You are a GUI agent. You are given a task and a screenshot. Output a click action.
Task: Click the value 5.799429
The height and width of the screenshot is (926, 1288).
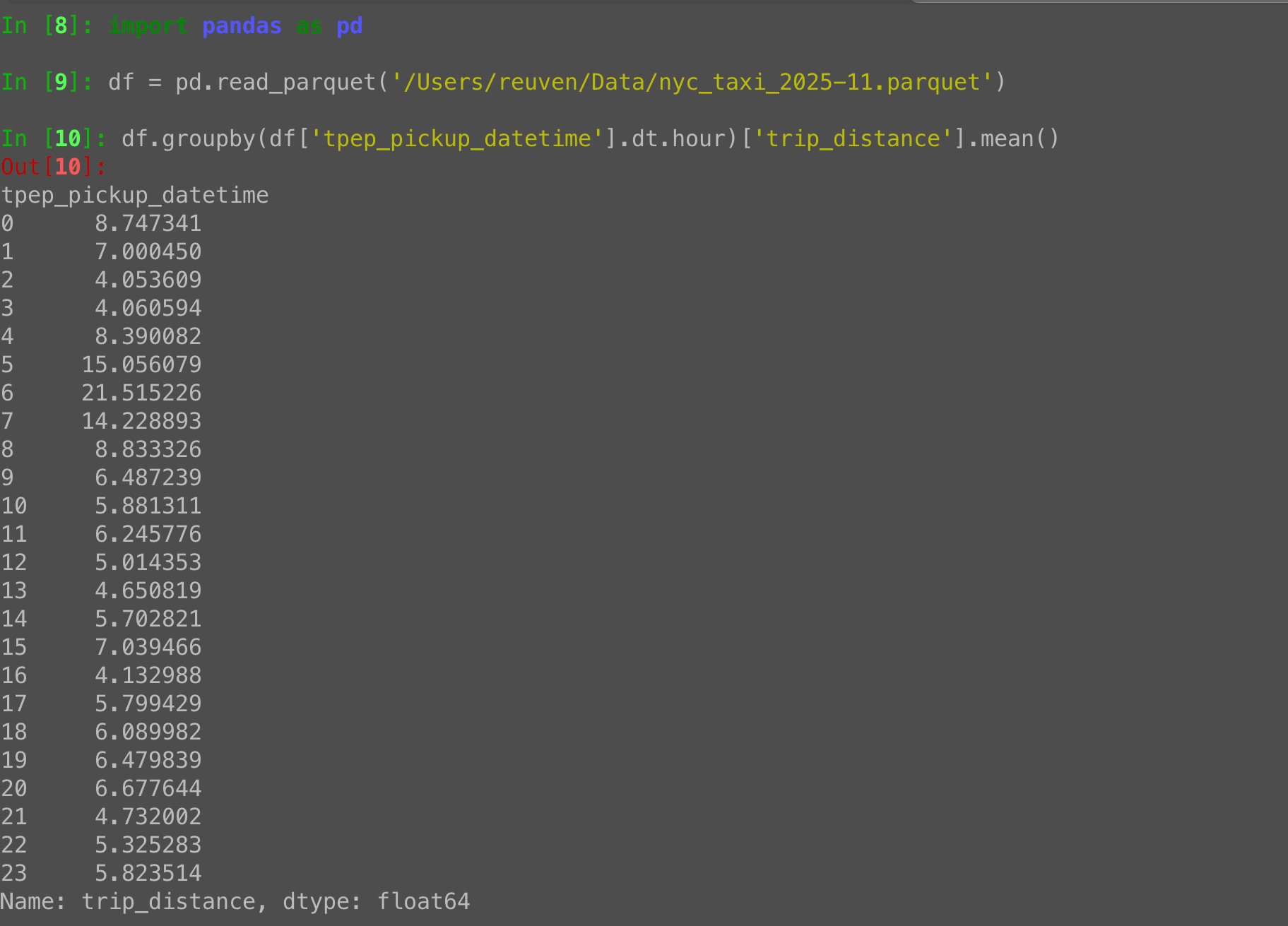[x=148, y=704]
